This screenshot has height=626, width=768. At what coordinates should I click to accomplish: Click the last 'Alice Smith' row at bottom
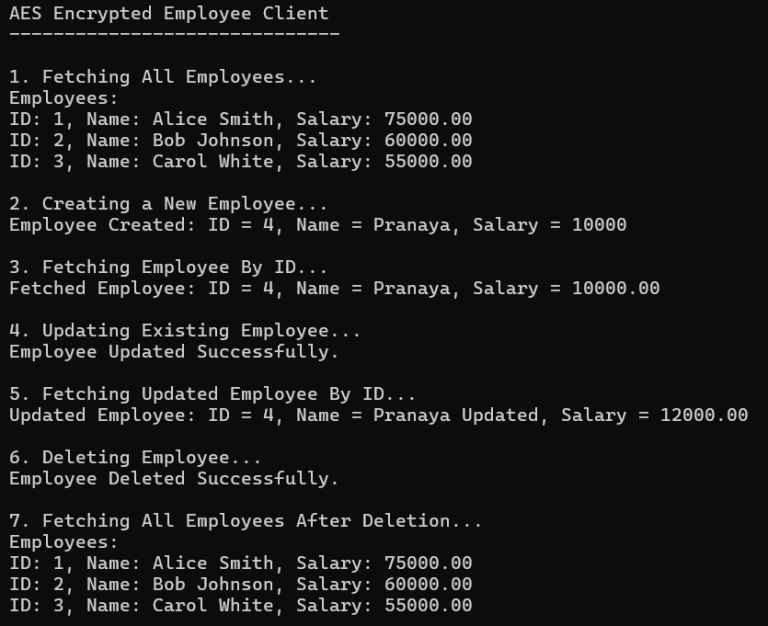coord(240,563)
